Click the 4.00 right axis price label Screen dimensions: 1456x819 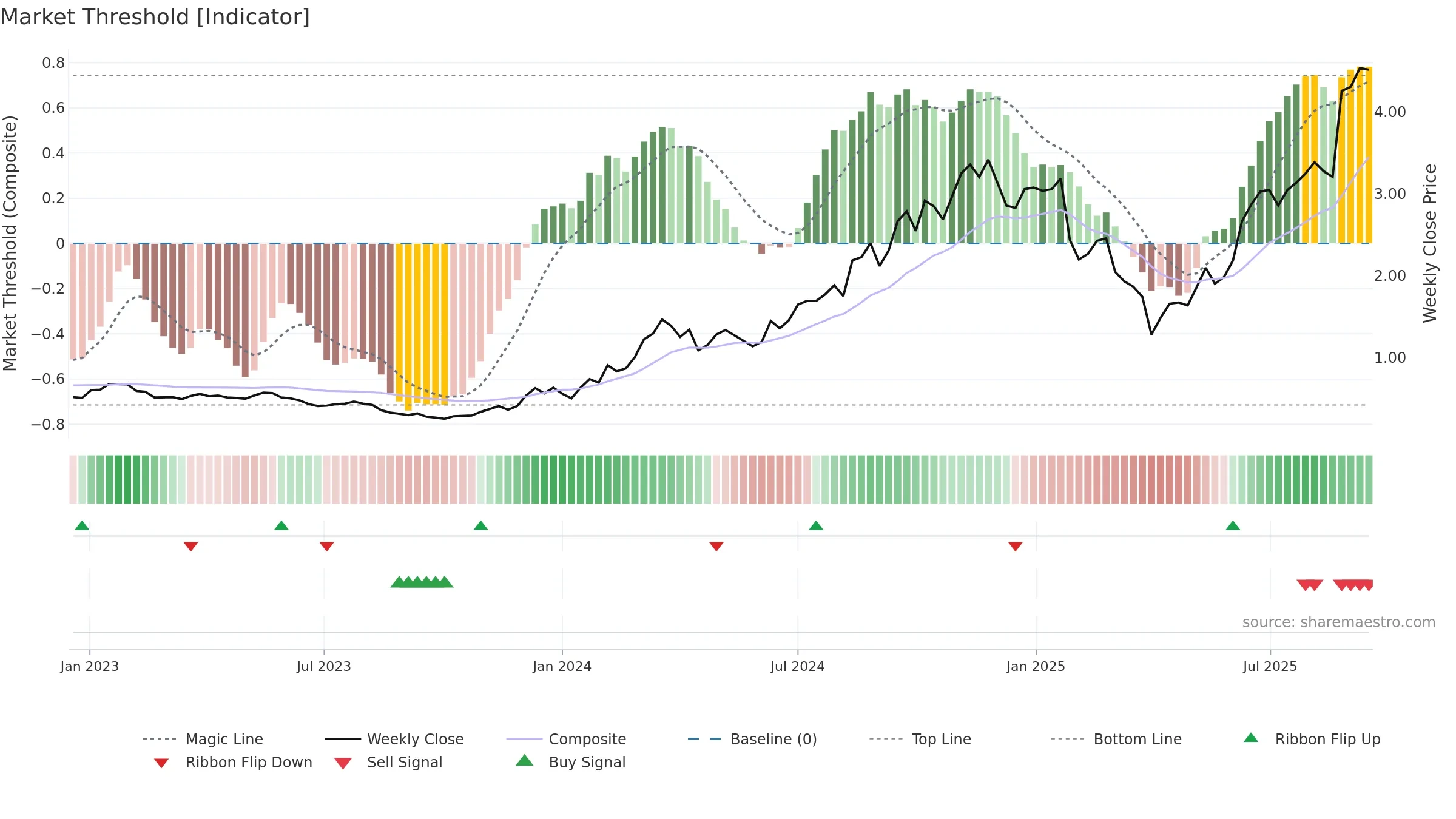(x=1390, y=112)
